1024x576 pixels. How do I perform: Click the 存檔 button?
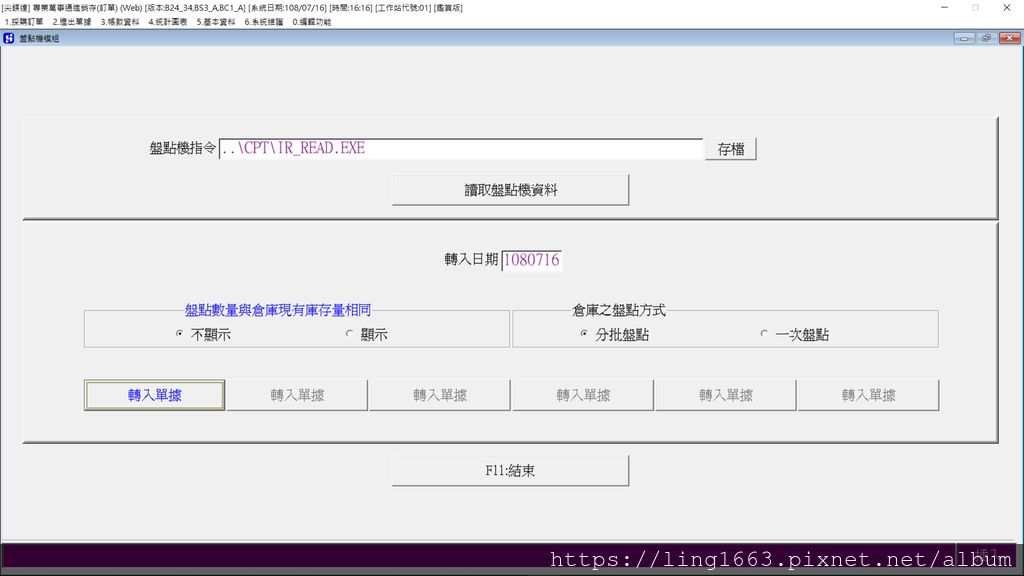pyautogui.click(x=730, y=148)
